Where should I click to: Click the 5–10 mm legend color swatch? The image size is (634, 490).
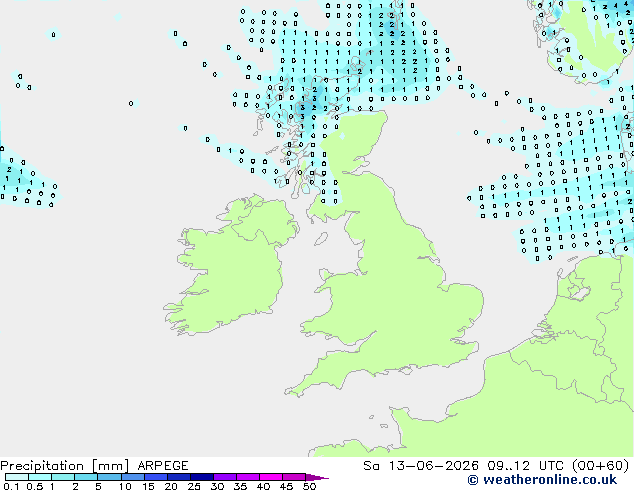pyautogui.click(x=109, y=477)
